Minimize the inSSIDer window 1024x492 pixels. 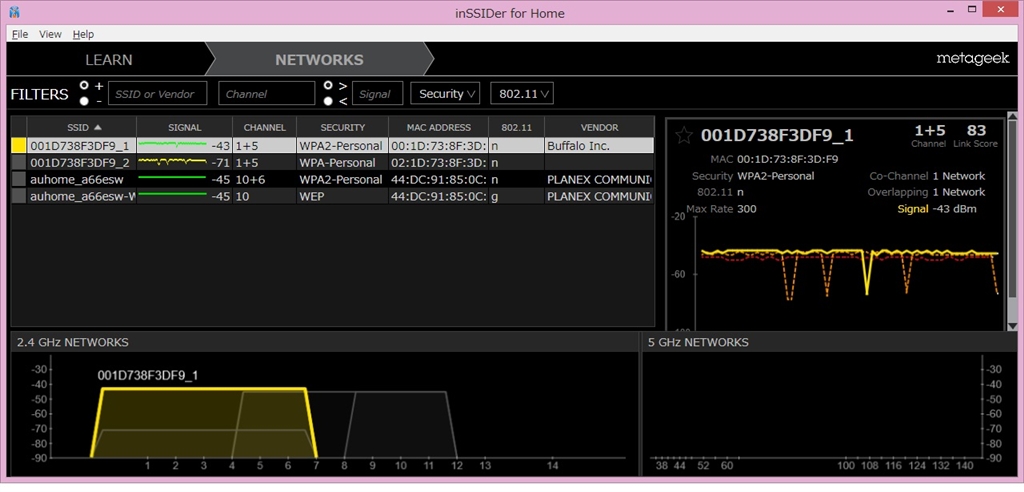950,11
